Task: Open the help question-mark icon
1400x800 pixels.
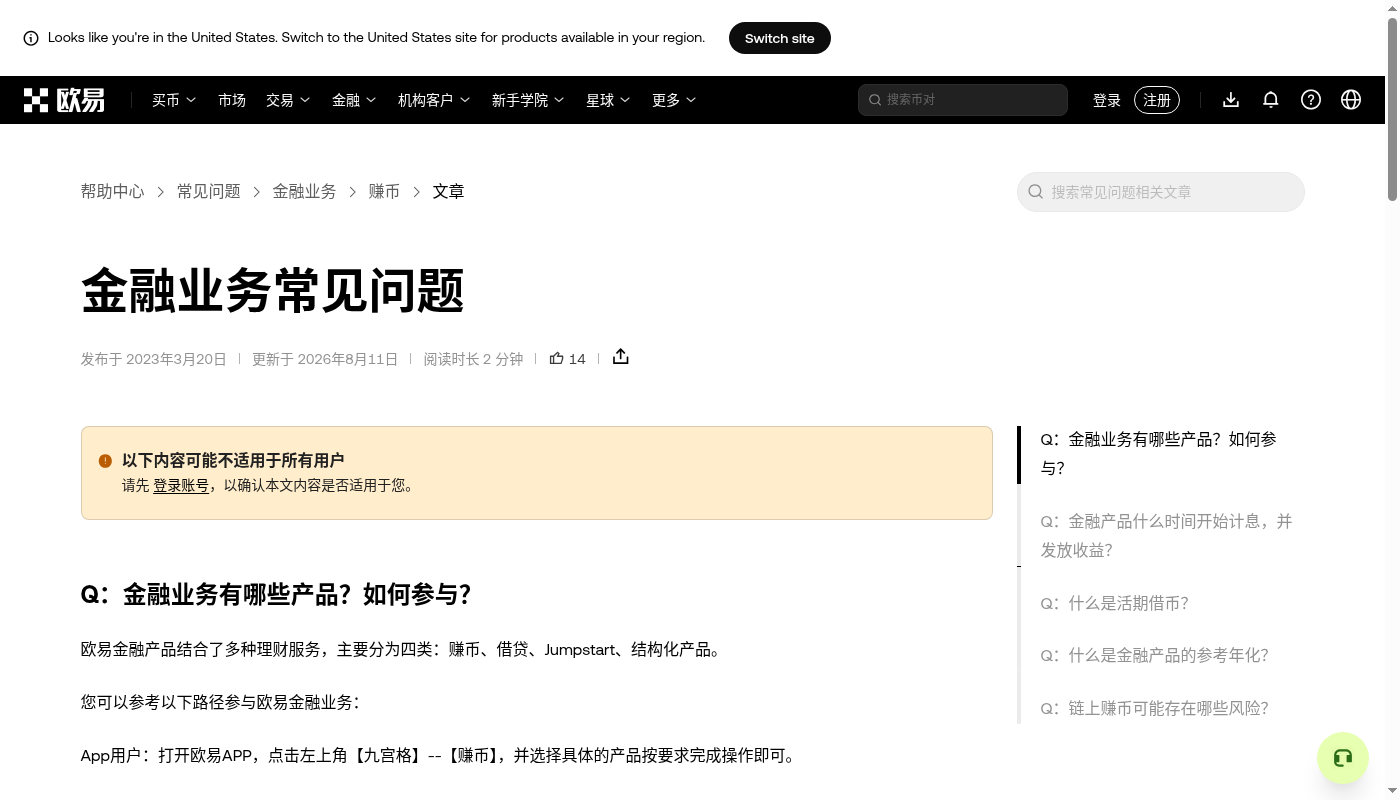Action: 1311,100
